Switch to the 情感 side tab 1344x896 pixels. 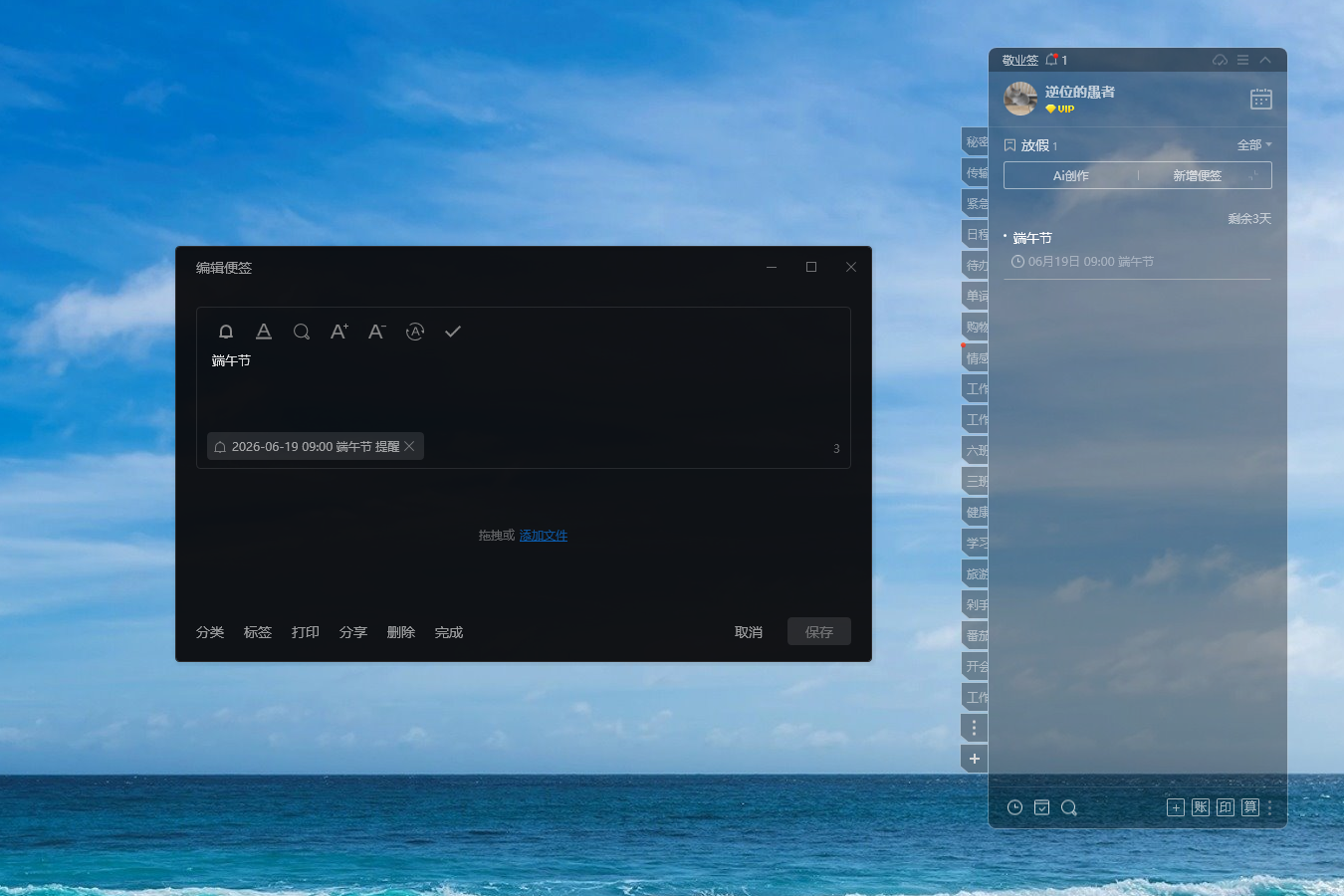click(975, 358)
